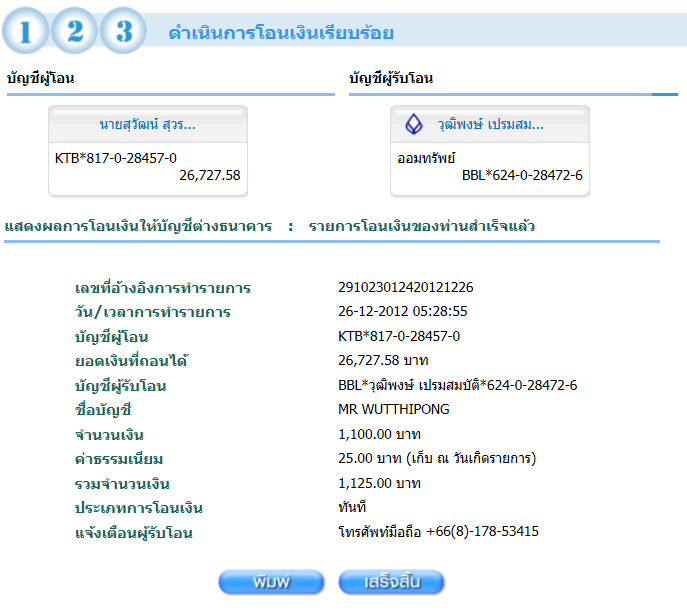Image resolution: width=687 pixels, height=616 pixels.
Task: Click the step 2 circle icon
Action: [74, 31]
